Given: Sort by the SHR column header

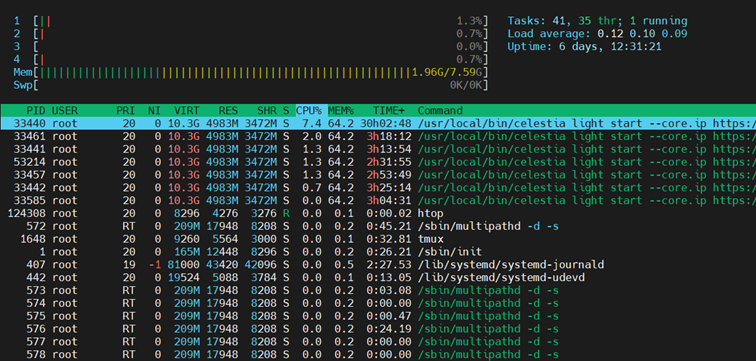Looking at the screenshot, I should click(x=267, y=110).
